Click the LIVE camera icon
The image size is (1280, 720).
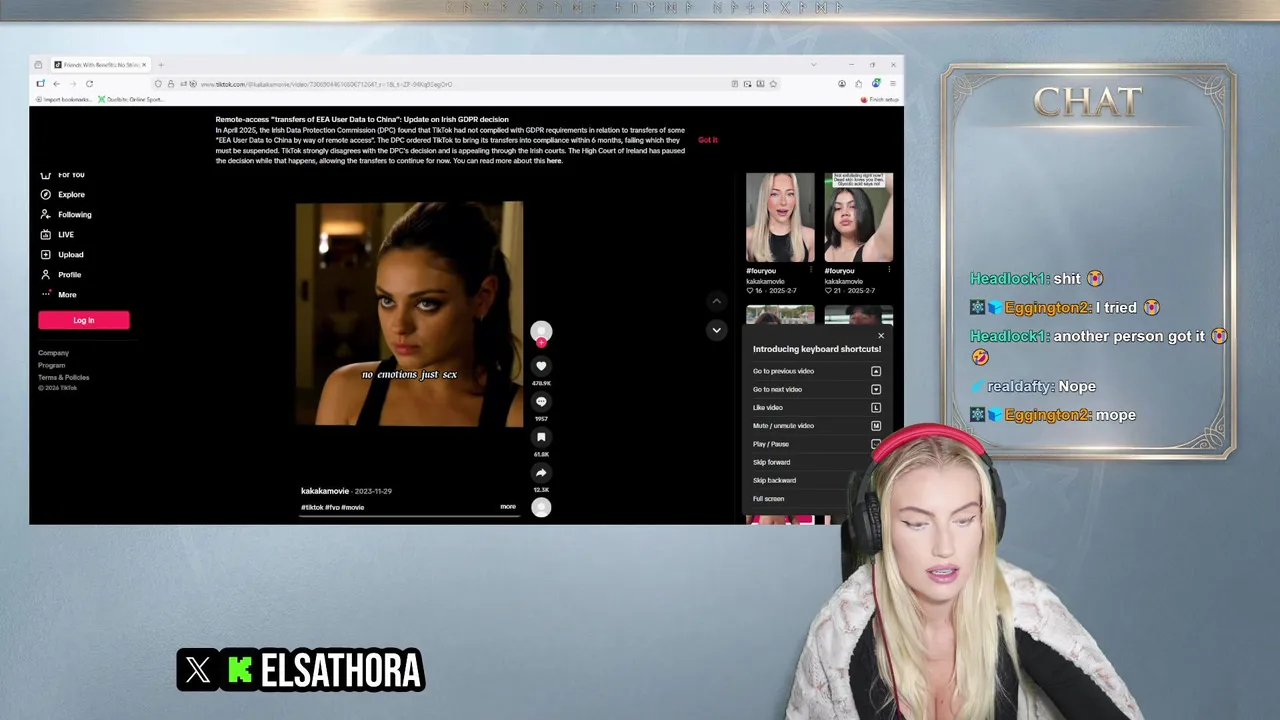45,235
